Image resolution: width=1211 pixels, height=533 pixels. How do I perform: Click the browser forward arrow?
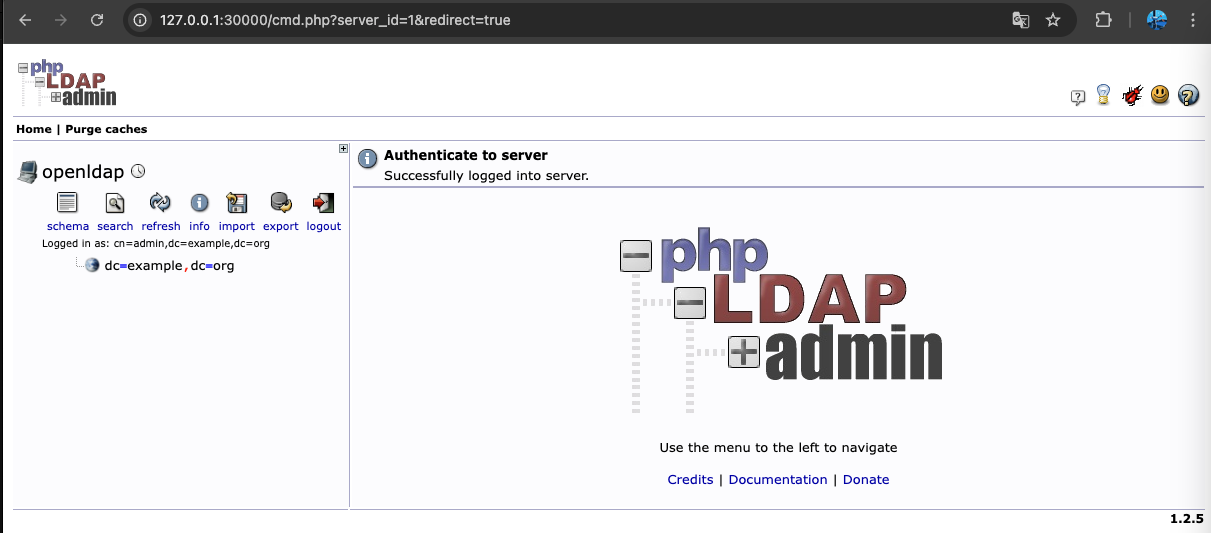click(61, 20)
